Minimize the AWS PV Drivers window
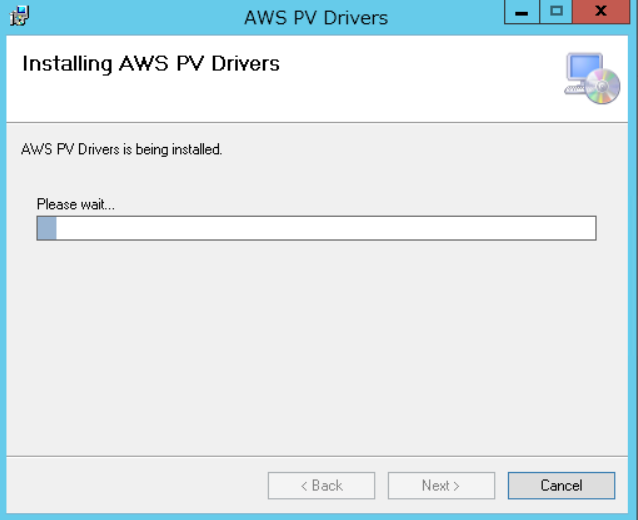 [522, 12]
